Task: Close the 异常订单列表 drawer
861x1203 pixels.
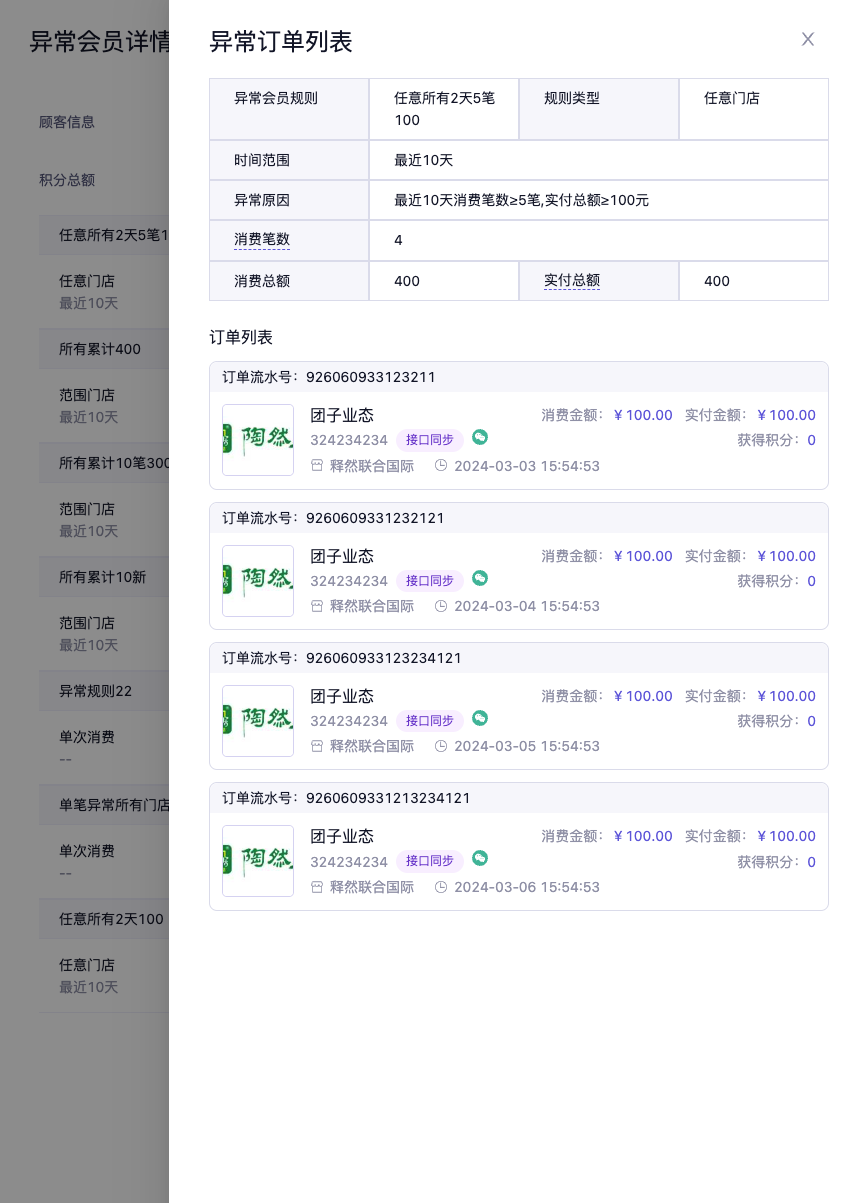Action: (808, 39)
